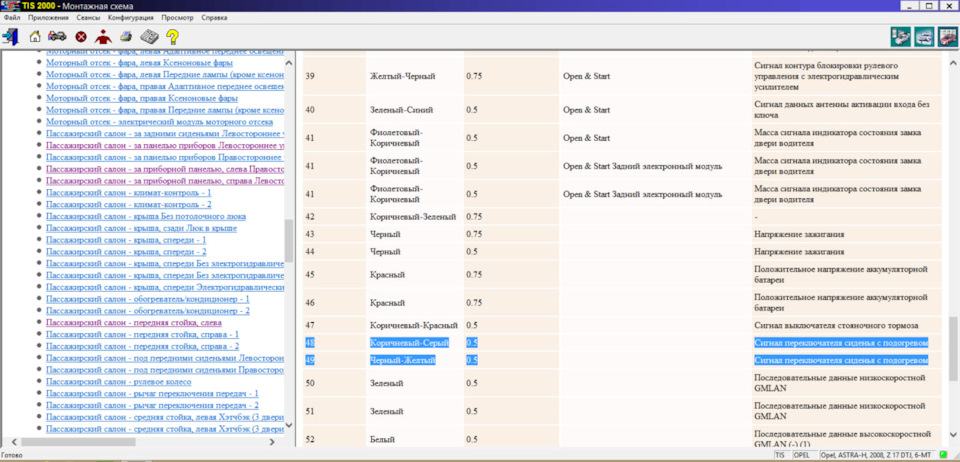The height and width of the screenshot is (462, 960).
Task: Click the exit door icon in toolbar
Action: tap(10, 37)
